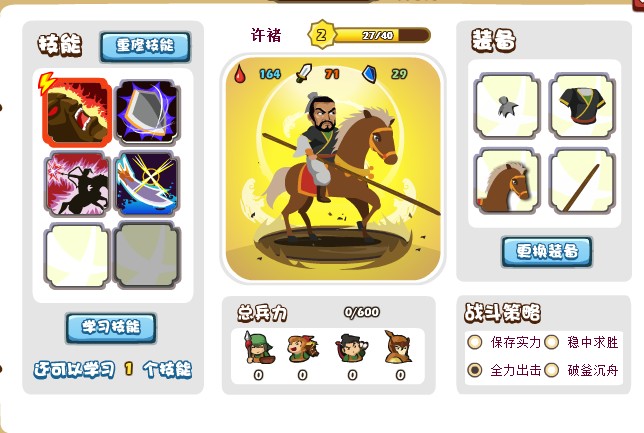Select the mounted archer skill icon
The width and height of the screenshot is (644, 433).
[x=77, y=184]
